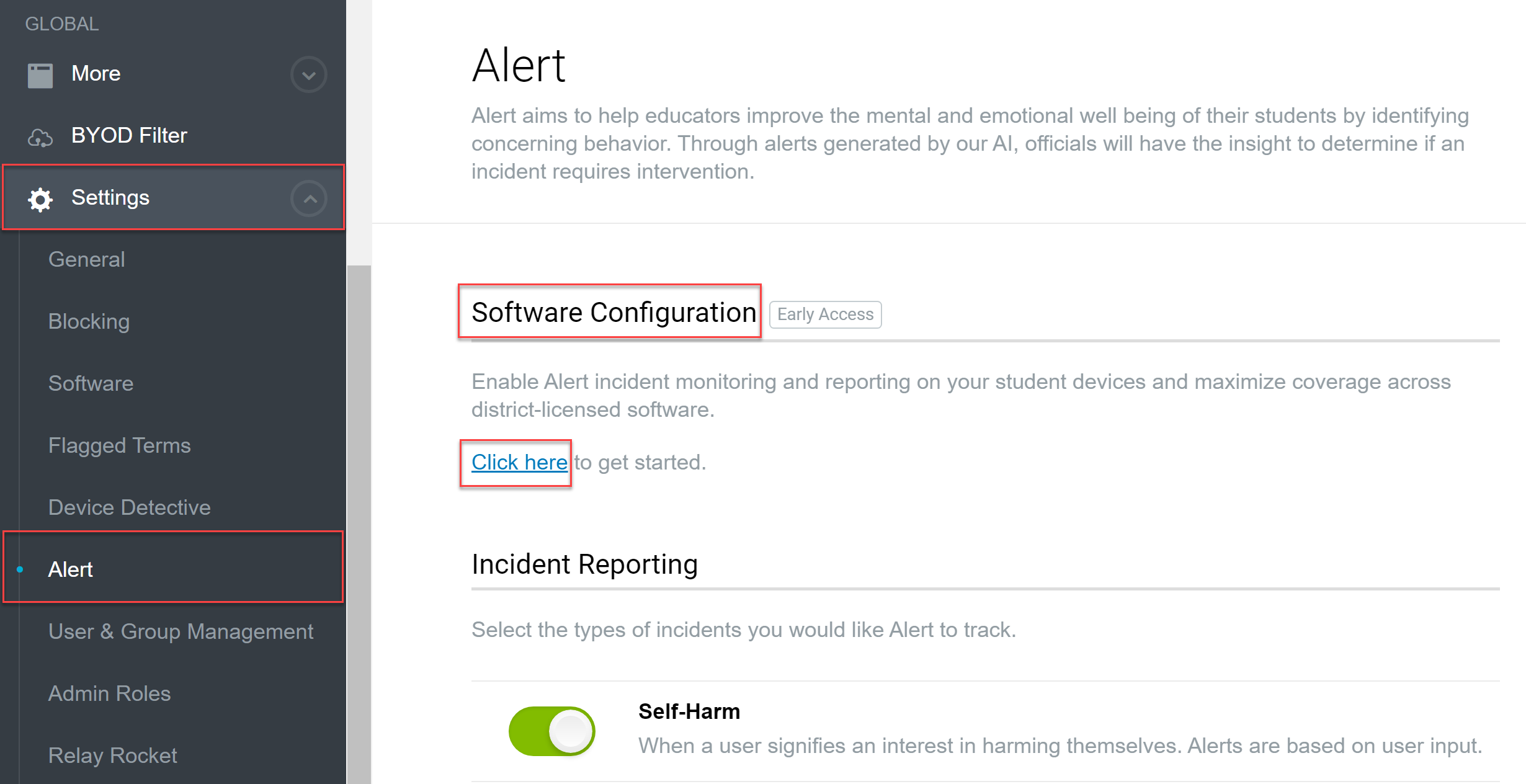The height and width of the screenshot is (784, 1526).
Task: Open Admin Roles settings
Action: click(109, 693)
